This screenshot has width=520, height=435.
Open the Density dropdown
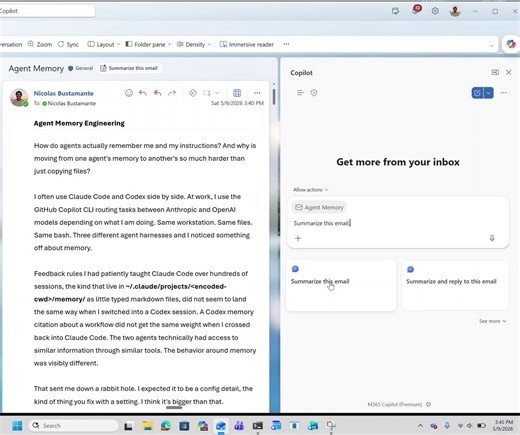(x=193, y=44)
